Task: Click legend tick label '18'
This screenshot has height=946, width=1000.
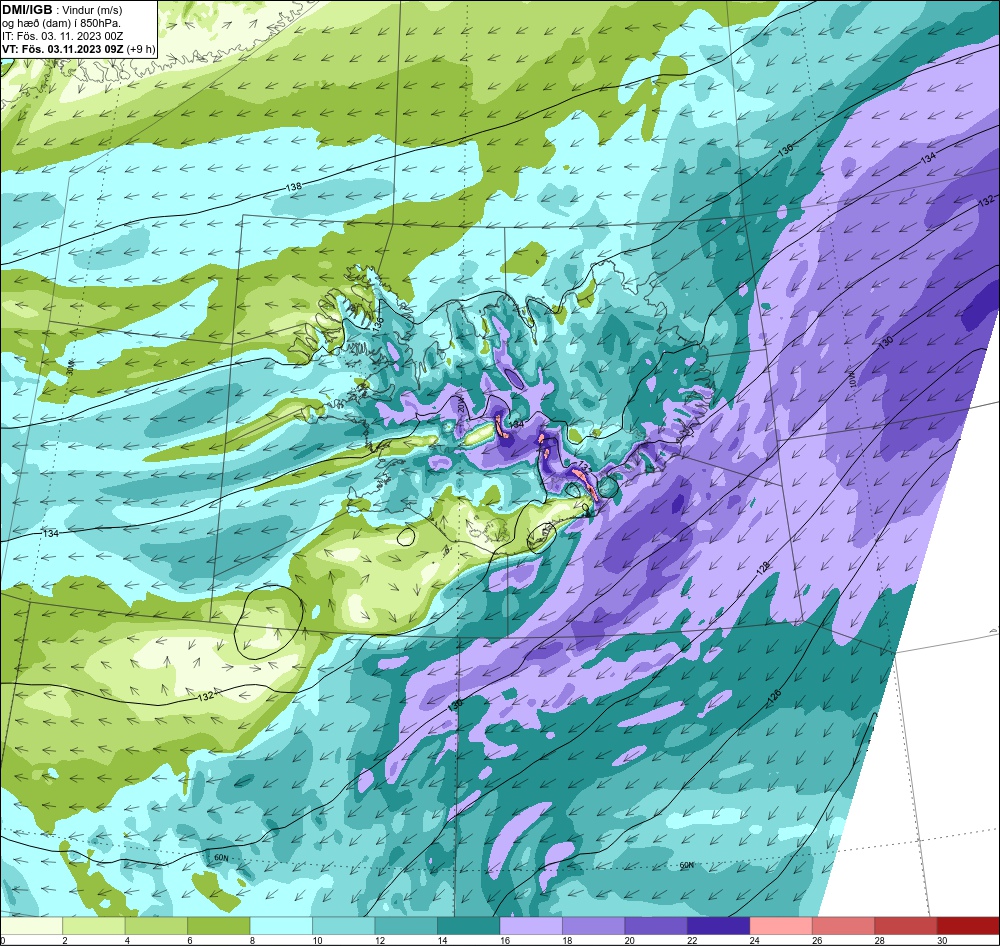Action: coord(567,940)
